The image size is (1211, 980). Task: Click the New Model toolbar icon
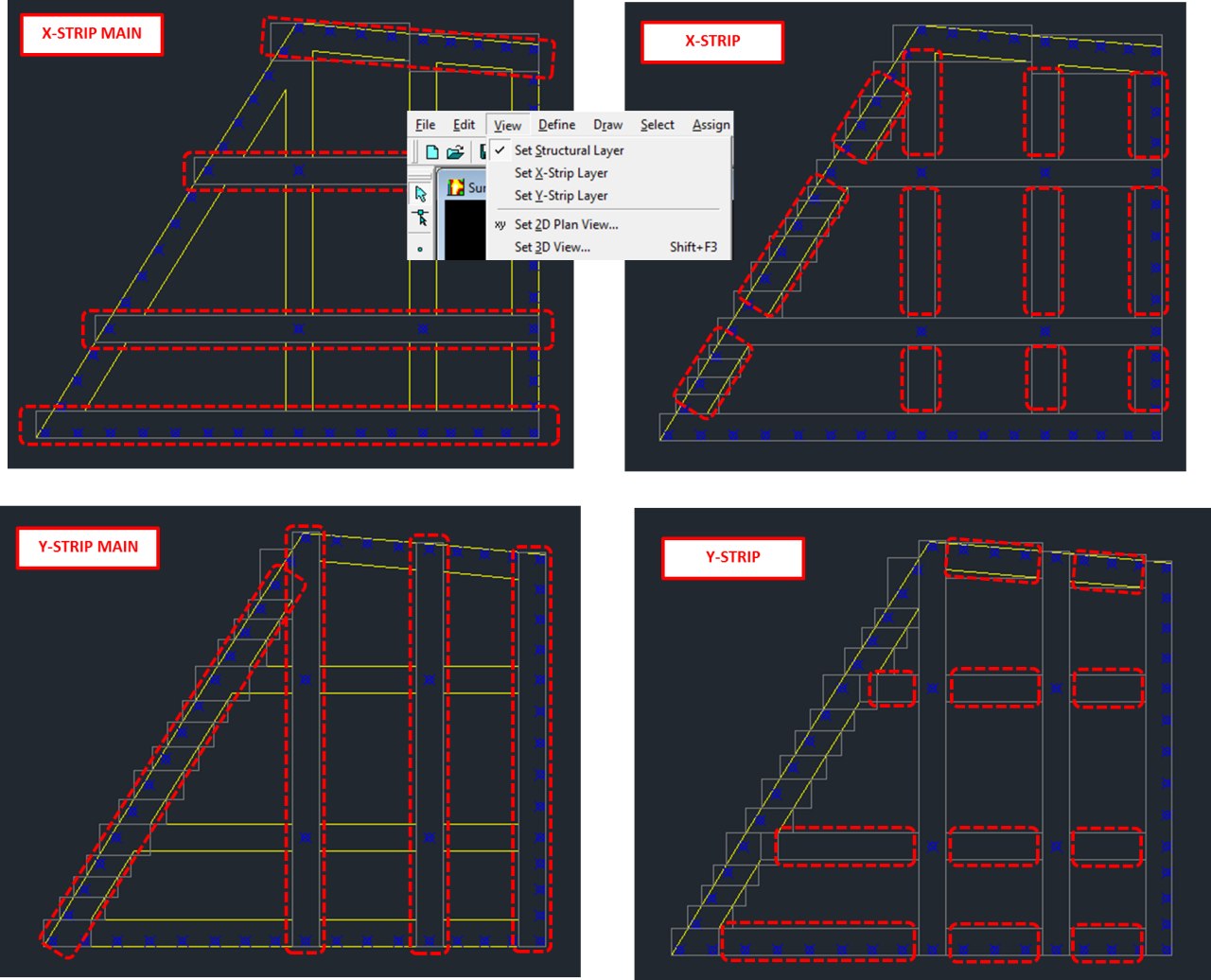pyautogui.click(x=432, y=152)
